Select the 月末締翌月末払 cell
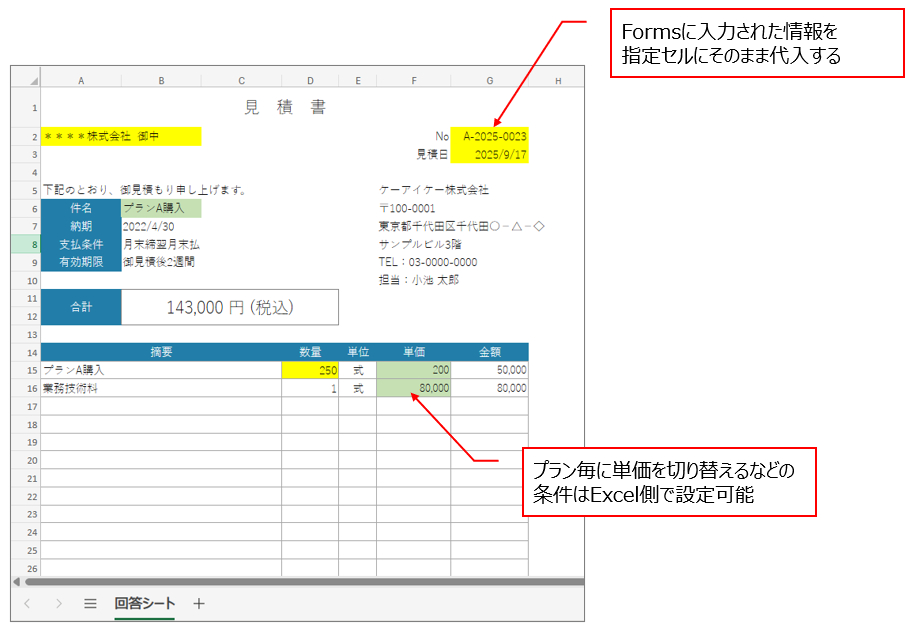The height and width of the screenshot is (632, 912). click(x=161, y=244)
